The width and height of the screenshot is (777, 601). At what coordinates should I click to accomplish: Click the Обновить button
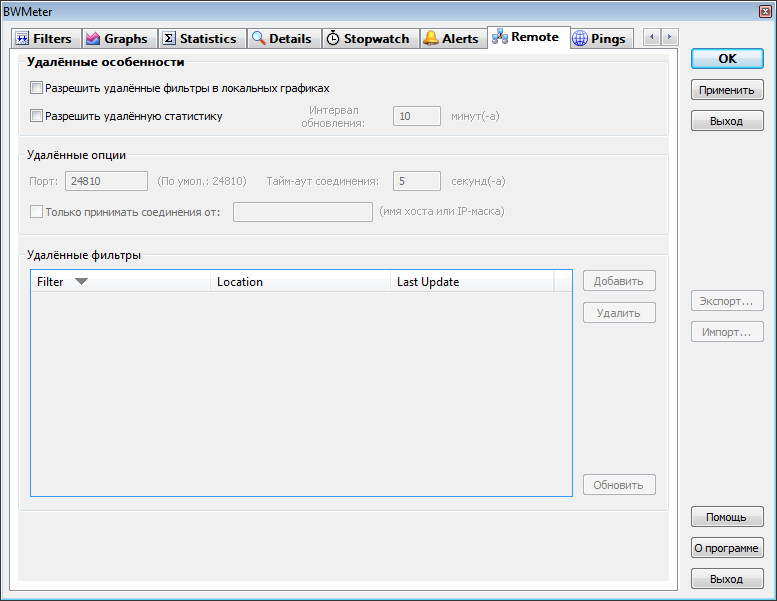click(x=619, y=485)
